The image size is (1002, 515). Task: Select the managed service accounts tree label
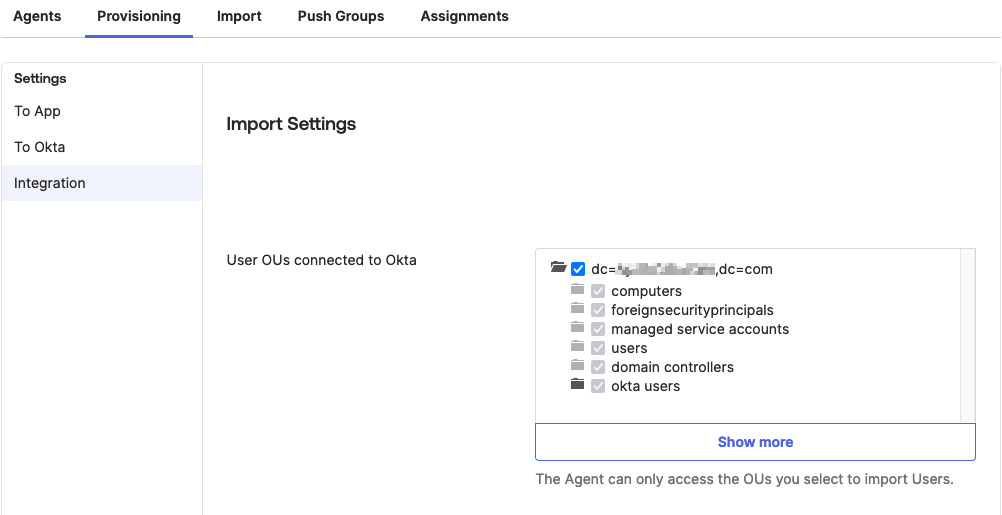pos(700,329)
